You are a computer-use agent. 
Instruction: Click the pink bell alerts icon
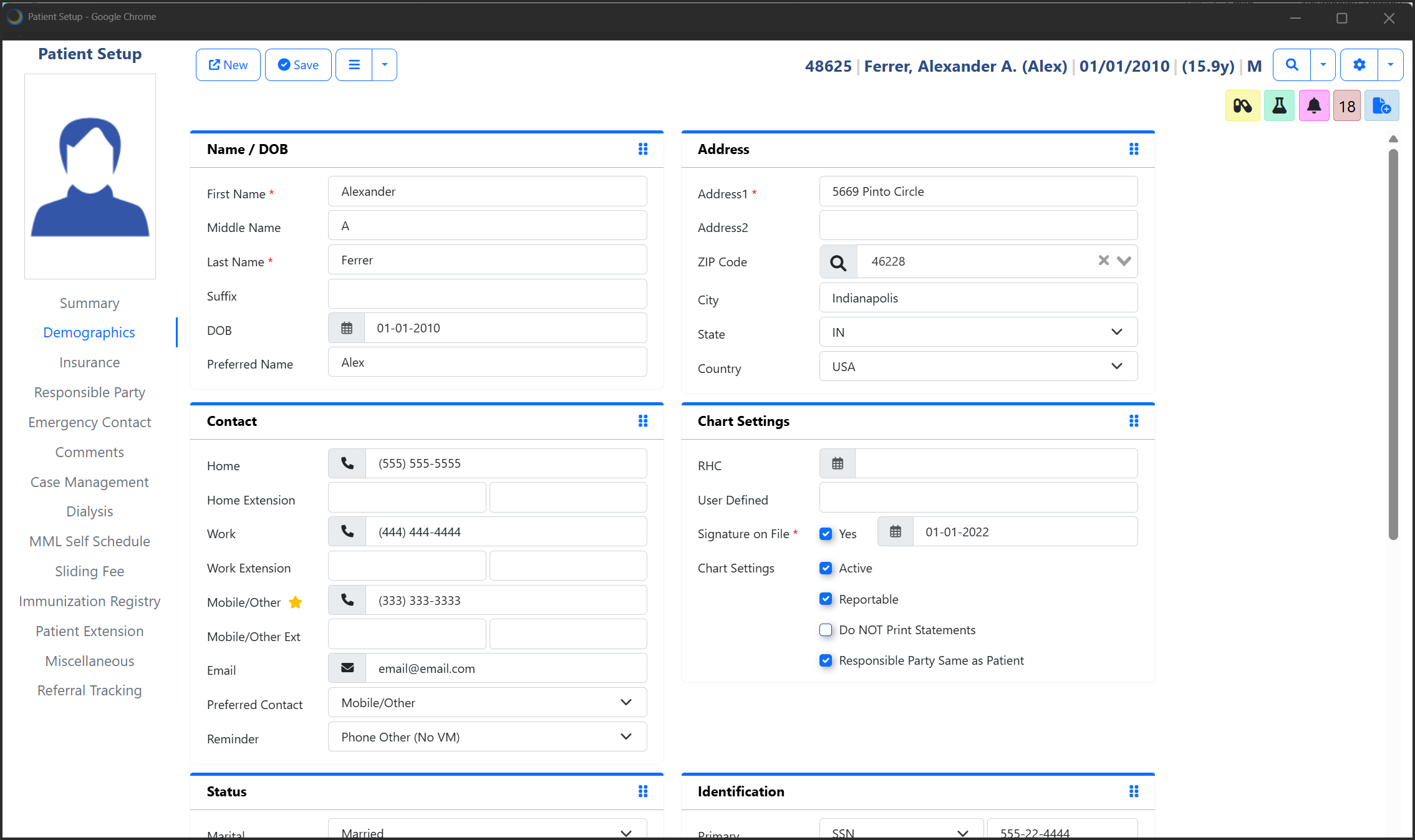point(1313,106)
